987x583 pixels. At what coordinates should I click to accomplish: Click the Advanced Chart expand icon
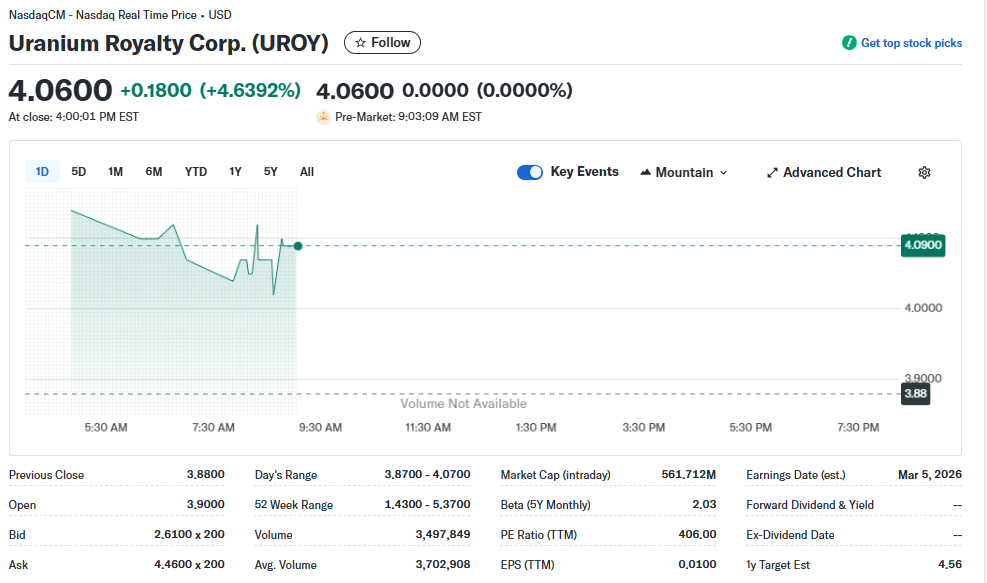[772, 173]
